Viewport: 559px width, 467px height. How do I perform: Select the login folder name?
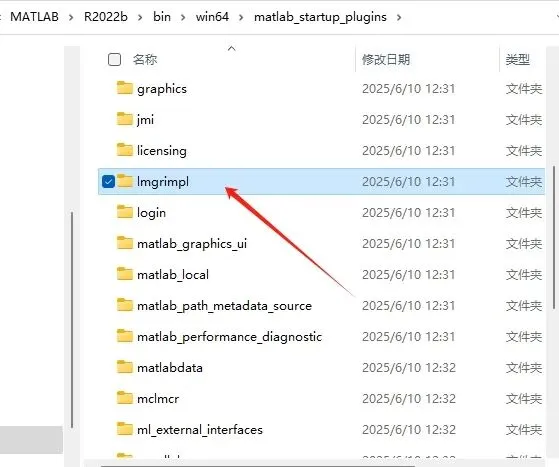point(152,213)
